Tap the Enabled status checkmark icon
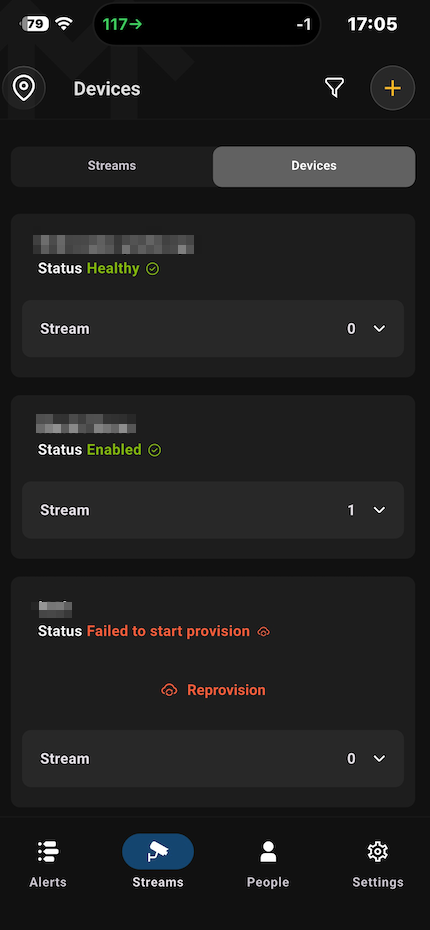 click(155, 450)
